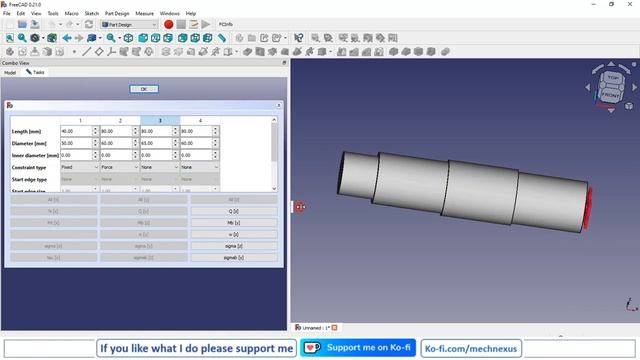The image size is (640, 360).
Task: Open the Part Design menu
Action: pos(117,13)
